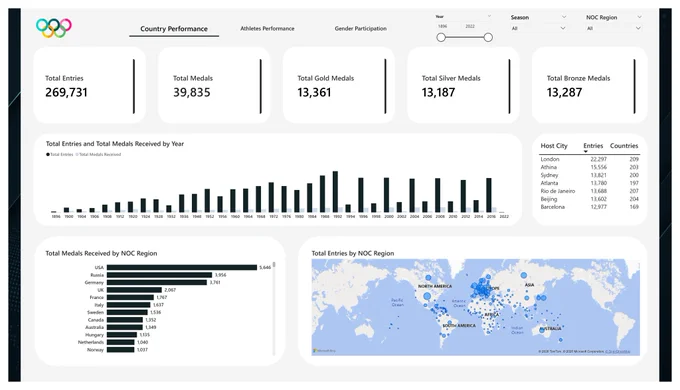Image resolution: width=680 pixels, height=390 pixels.
Task: Open the NOC Region dropdown set to All
Action: (614, 28)
